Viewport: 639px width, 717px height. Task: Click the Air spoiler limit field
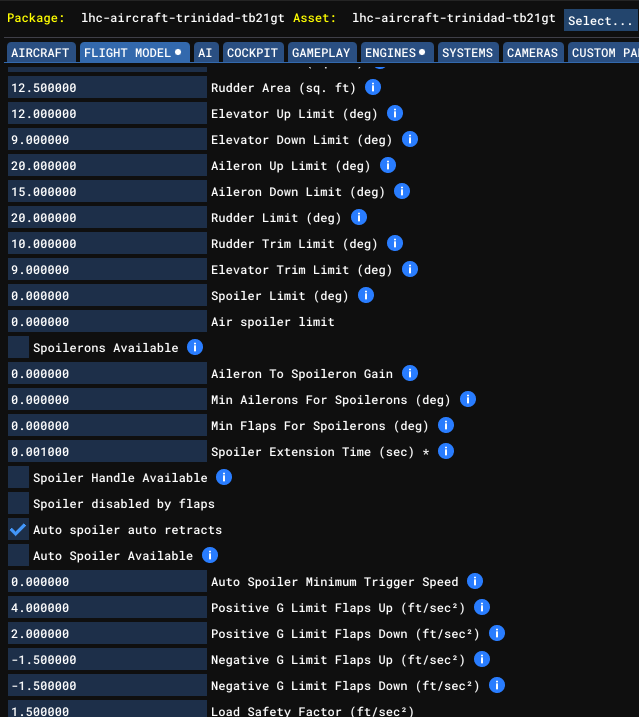107,322
